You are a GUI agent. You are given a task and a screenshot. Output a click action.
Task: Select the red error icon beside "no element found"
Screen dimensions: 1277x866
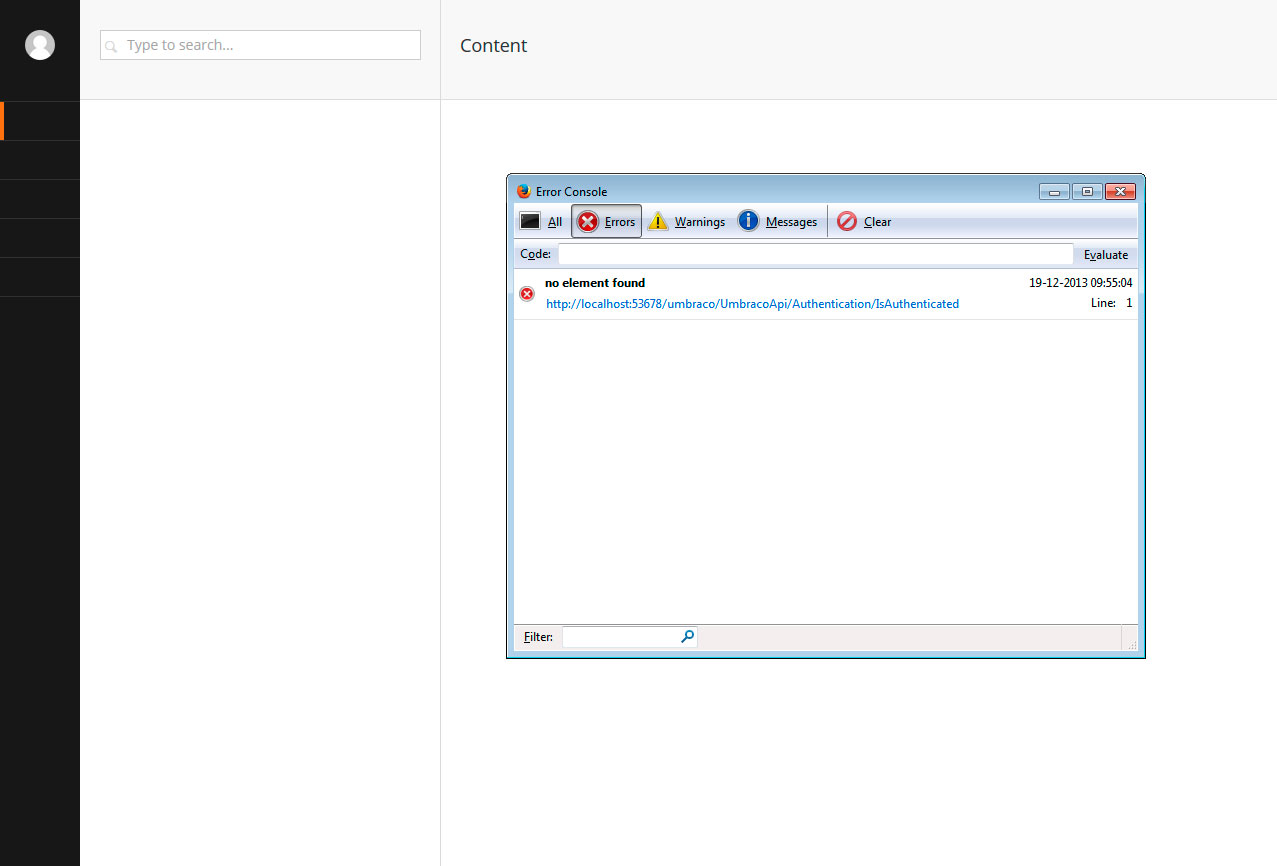tap(527, 293)
